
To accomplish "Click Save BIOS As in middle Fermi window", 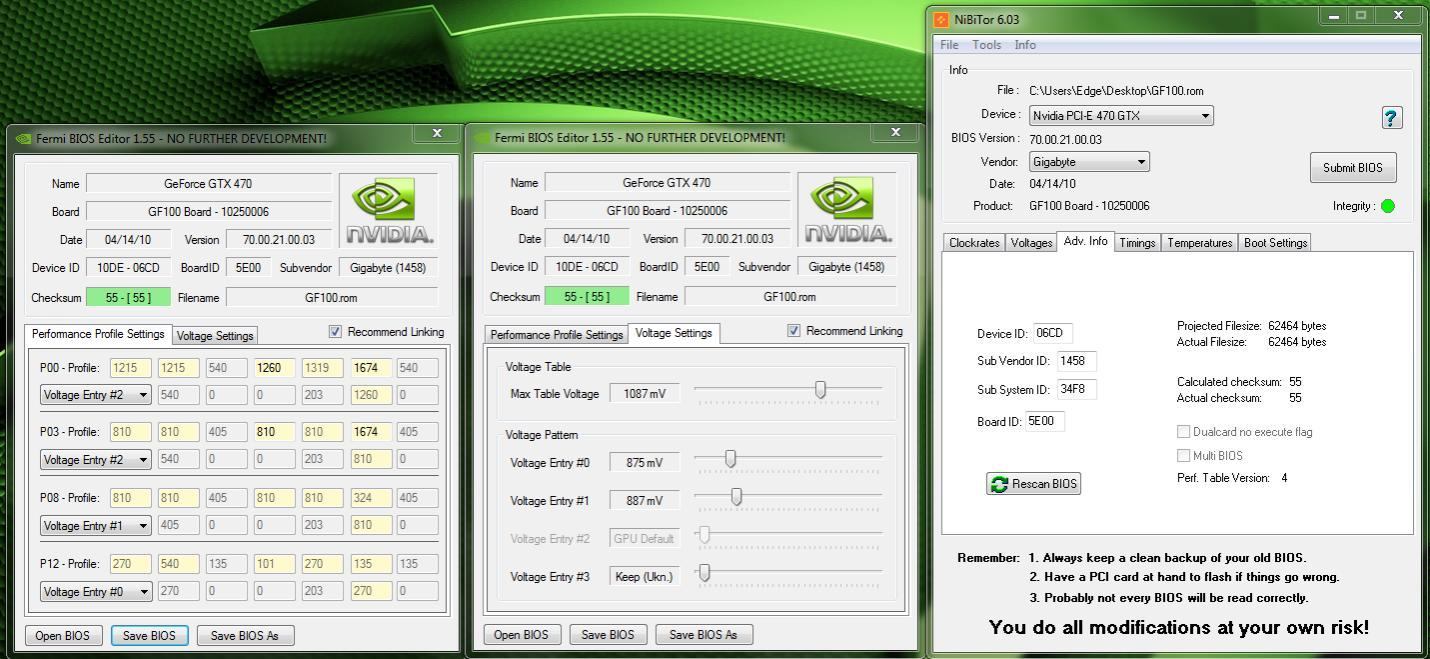I will pos(704,635).
